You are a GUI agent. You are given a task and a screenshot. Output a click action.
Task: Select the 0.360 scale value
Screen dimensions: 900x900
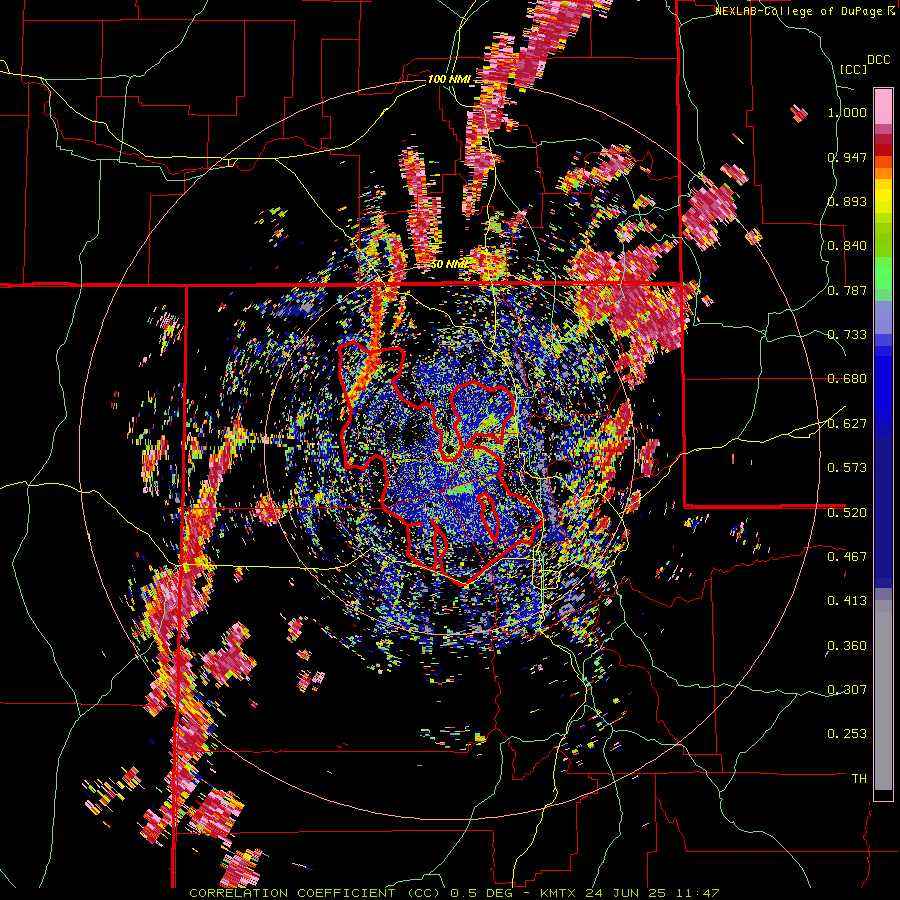[847, 645]
